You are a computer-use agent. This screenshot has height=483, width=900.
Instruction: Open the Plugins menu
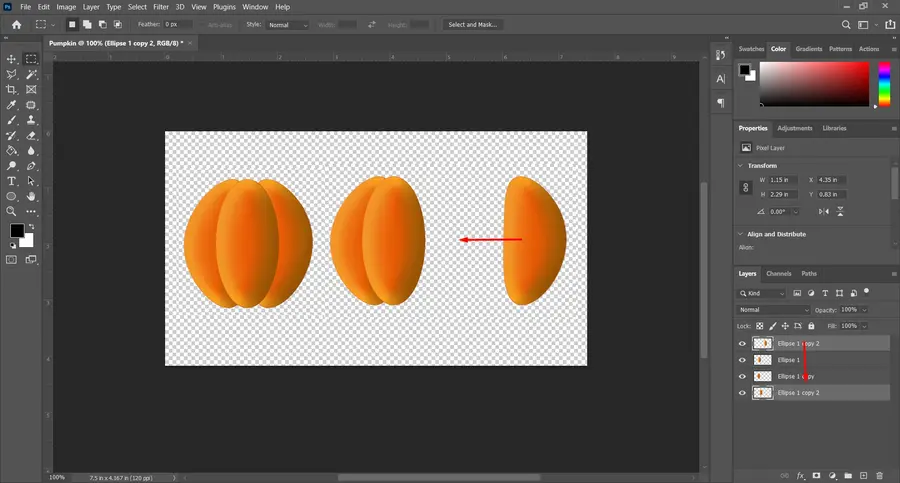(224, 7)
